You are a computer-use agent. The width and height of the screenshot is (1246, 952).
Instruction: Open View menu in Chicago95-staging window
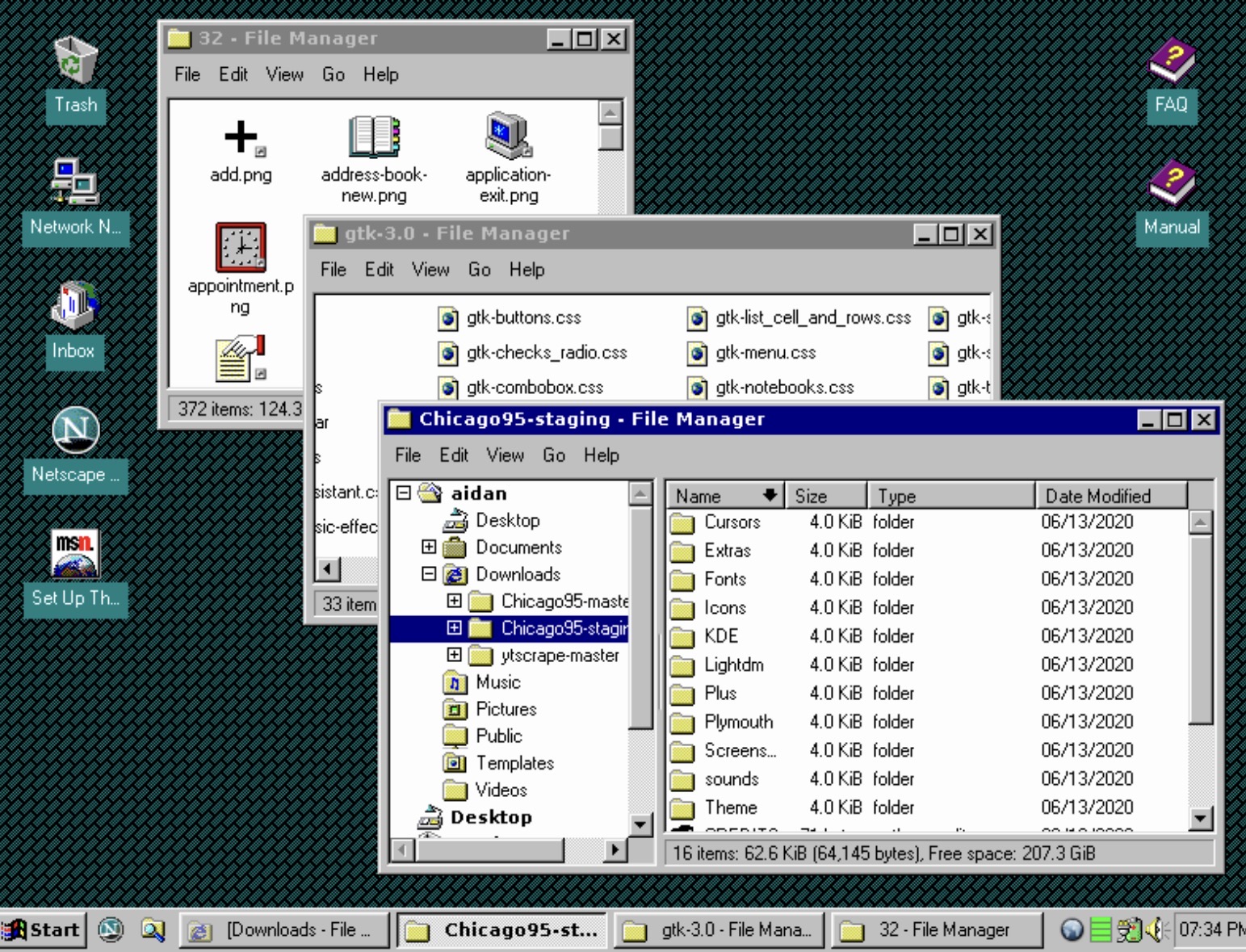[506, 455]
